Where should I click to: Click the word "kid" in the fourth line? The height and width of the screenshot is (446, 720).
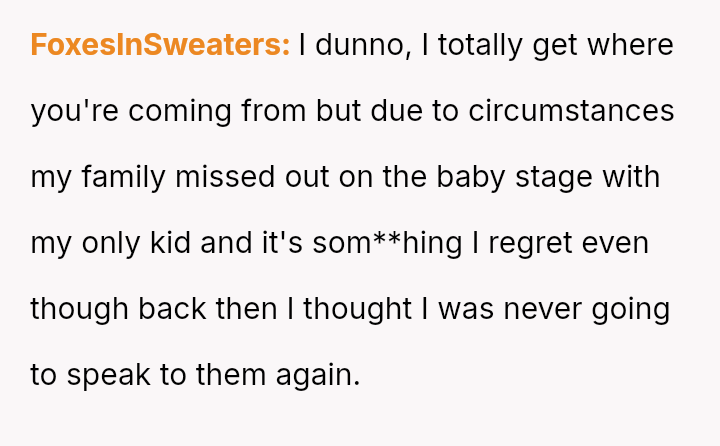point(170,243)
